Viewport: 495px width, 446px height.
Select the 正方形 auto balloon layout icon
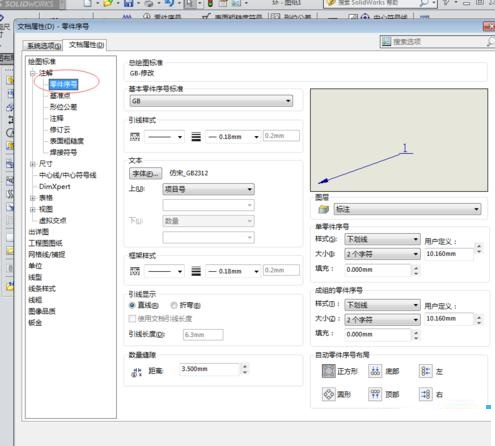click(x=329, y=371)
